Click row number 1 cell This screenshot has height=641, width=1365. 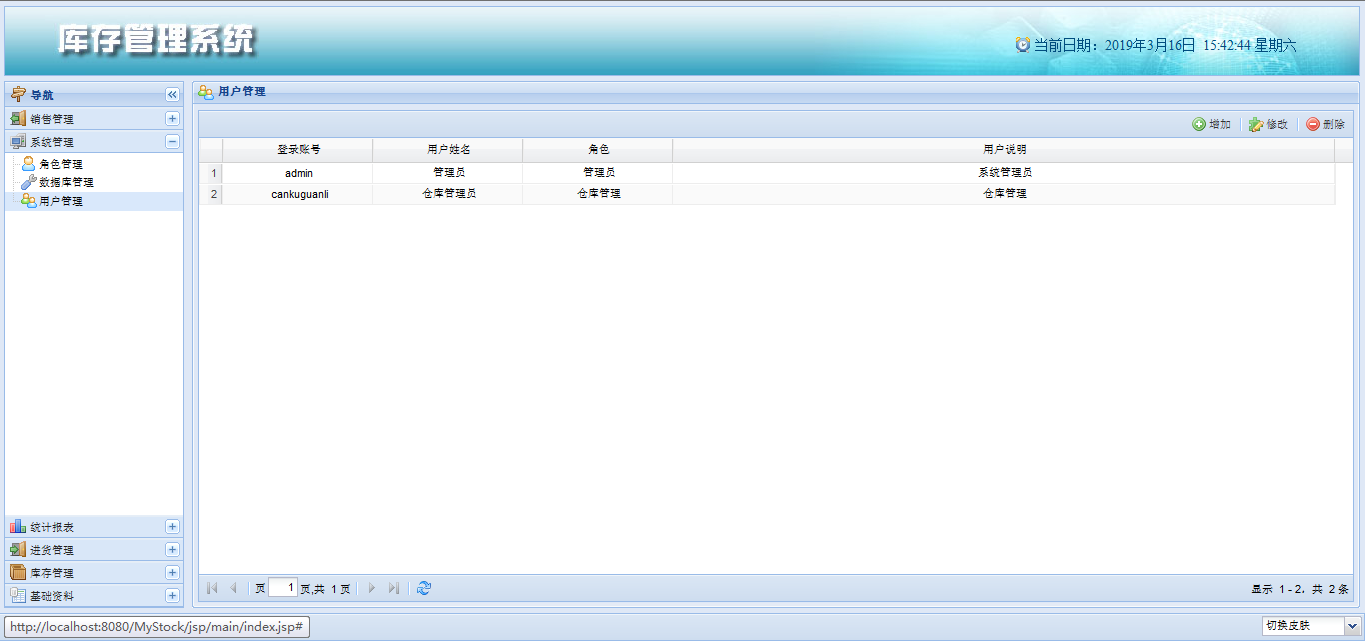212,173
